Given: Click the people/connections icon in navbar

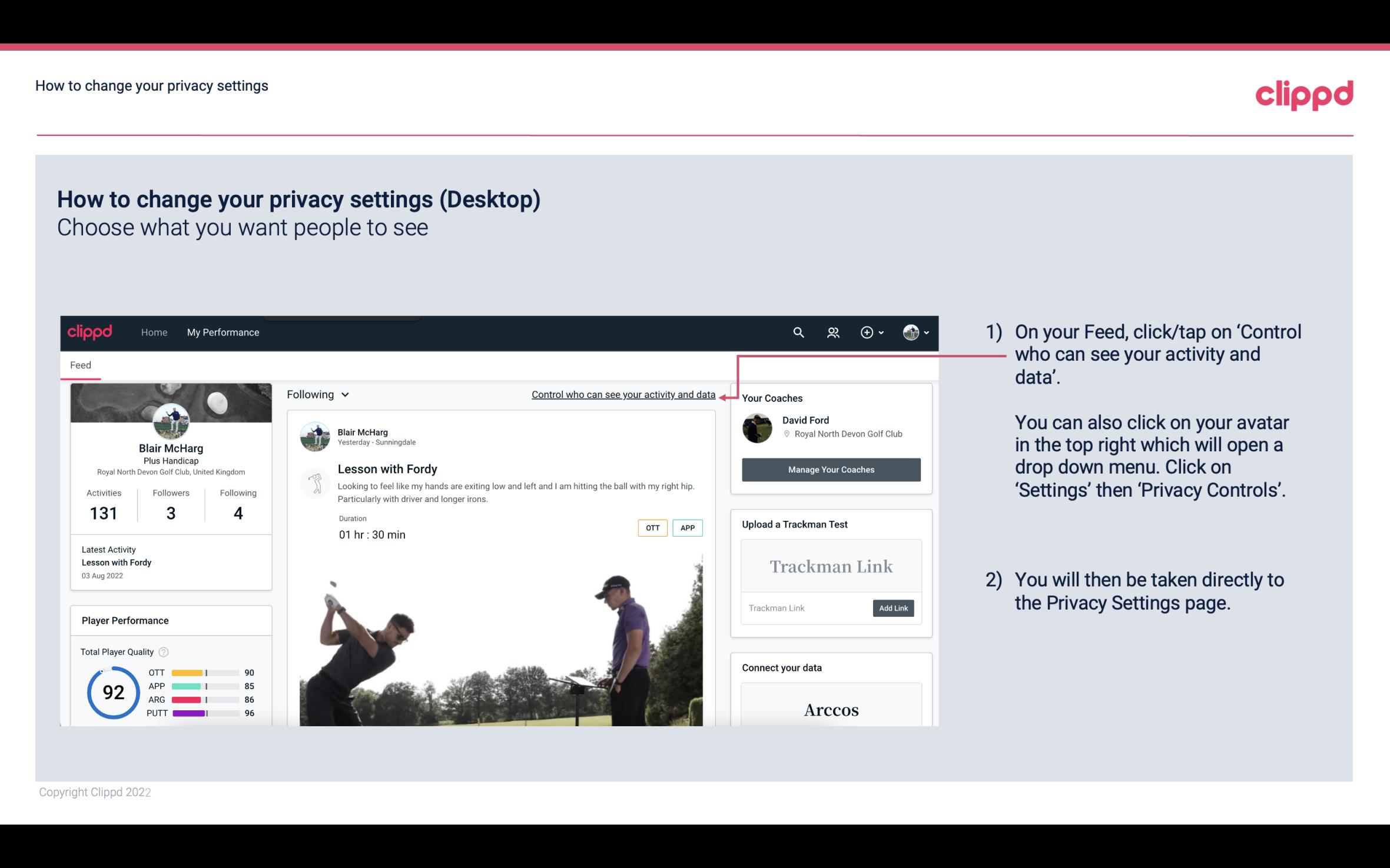Looking at the screenshot, I should coord(833,332).
